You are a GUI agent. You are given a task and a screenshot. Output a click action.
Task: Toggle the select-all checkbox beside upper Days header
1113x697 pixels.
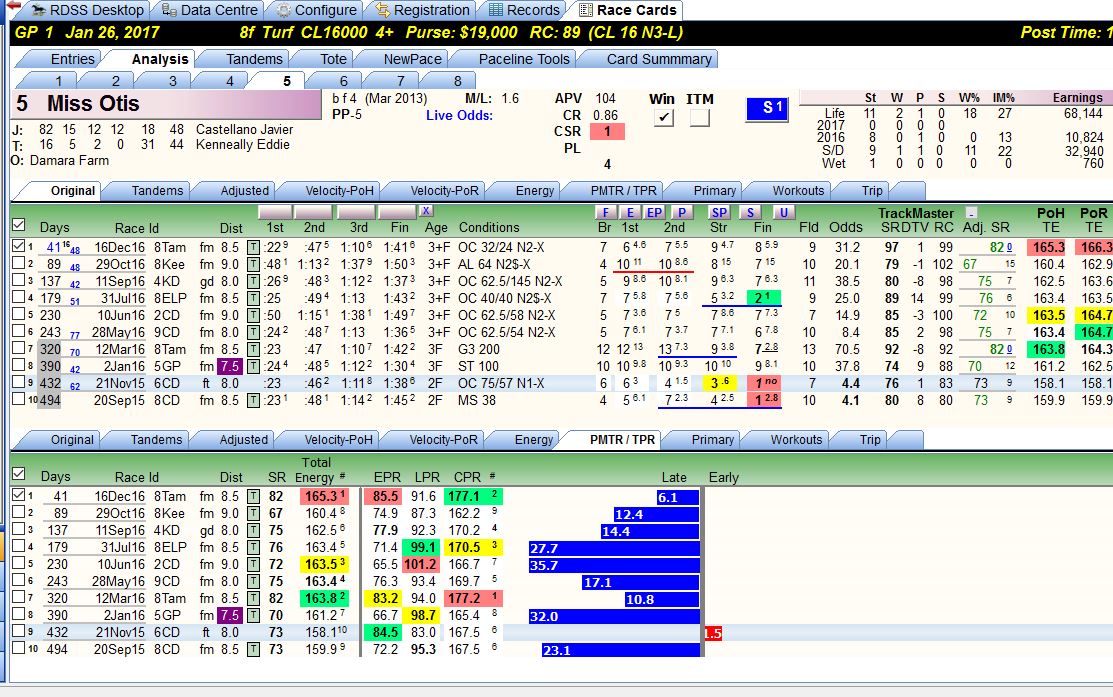pyautogui.click(x=18, y=225)
